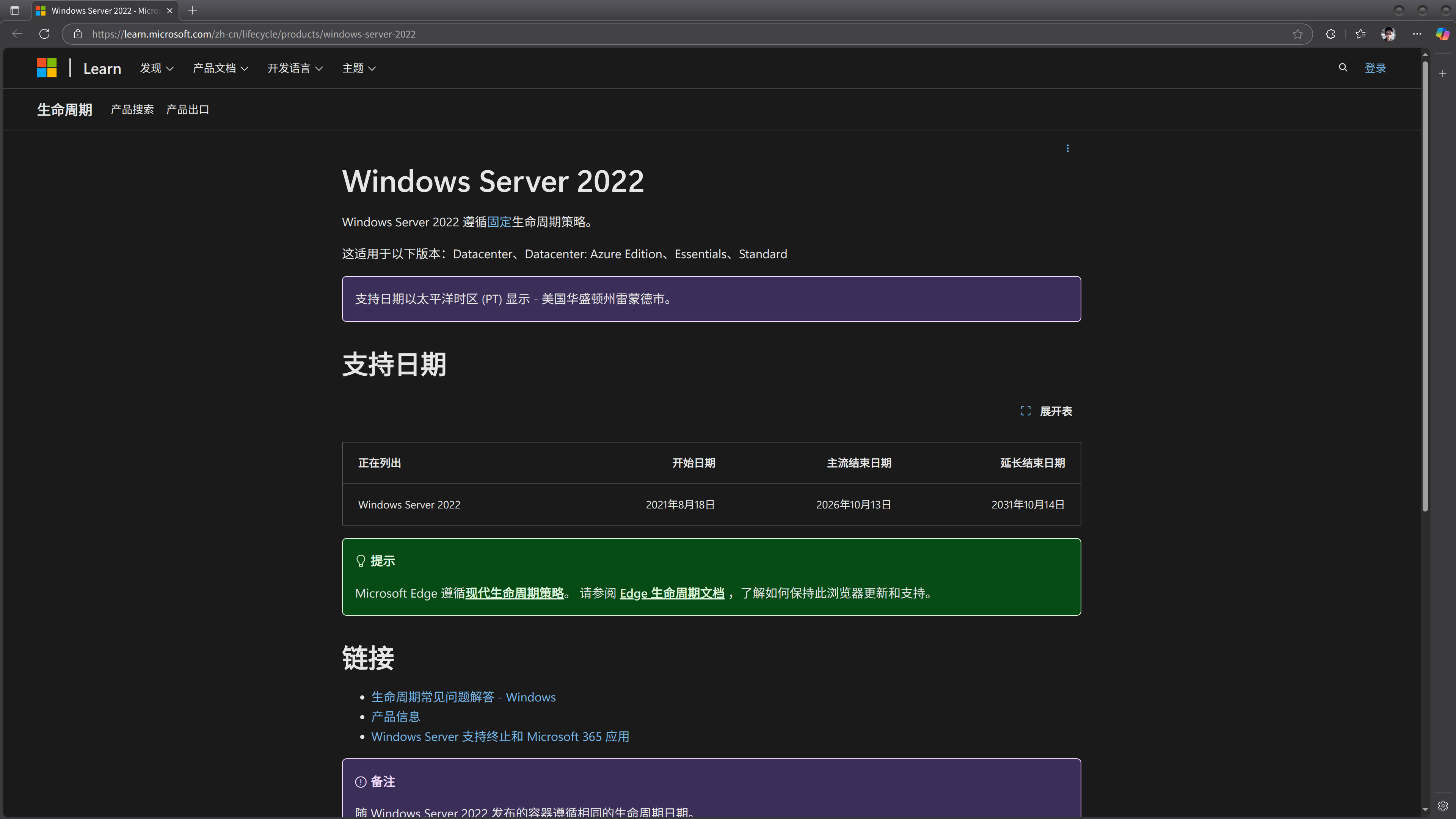
Task: Open the 产品信息 link
Action: pos(395,717)
